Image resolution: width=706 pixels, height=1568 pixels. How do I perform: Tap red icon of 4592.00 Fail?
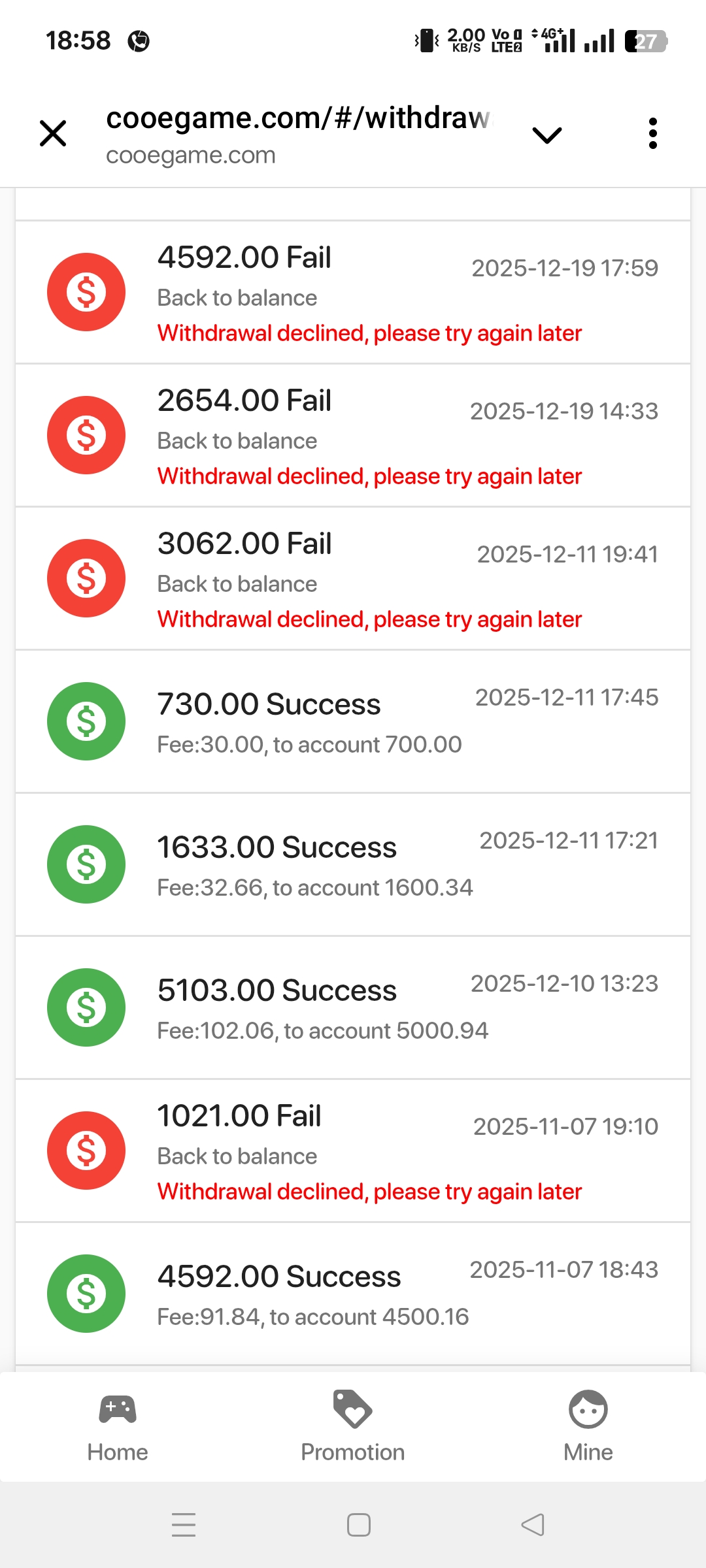coord(86,292)
